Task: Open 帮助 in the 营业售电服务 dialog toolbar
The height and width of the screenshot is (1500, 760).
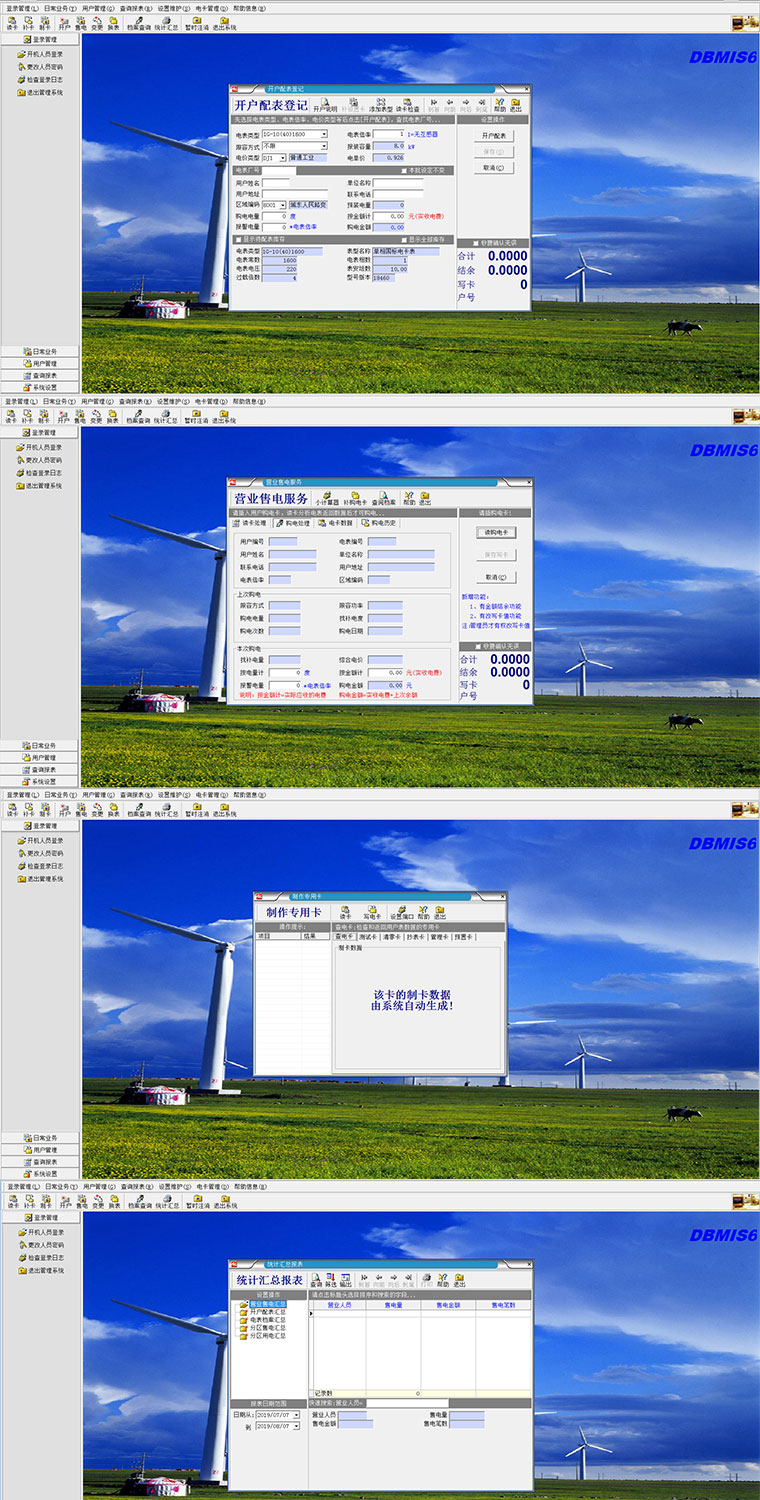Action: [x=409, y=498]
